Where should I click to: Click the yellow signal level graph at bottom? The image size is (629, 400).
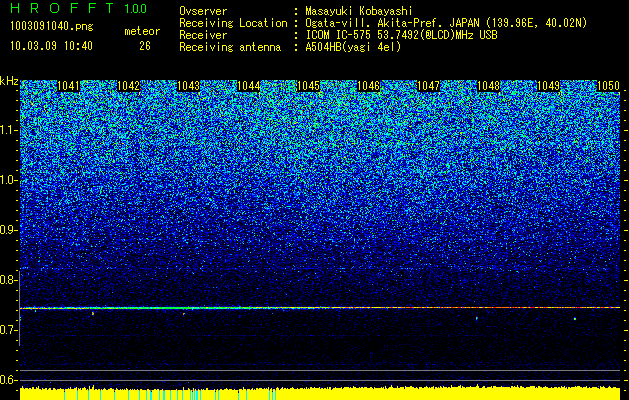320,393
